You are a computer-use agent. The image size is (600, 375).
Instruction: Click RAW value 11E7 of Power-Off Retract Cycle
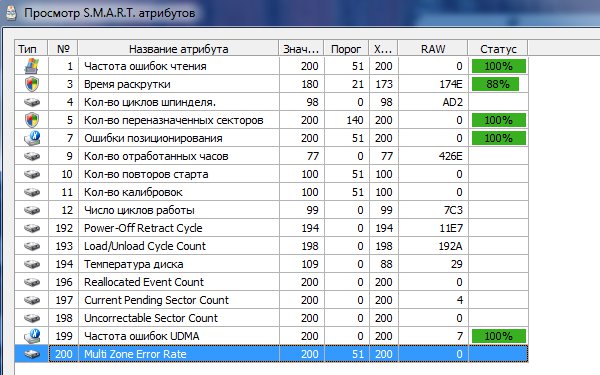coord(451,228)
